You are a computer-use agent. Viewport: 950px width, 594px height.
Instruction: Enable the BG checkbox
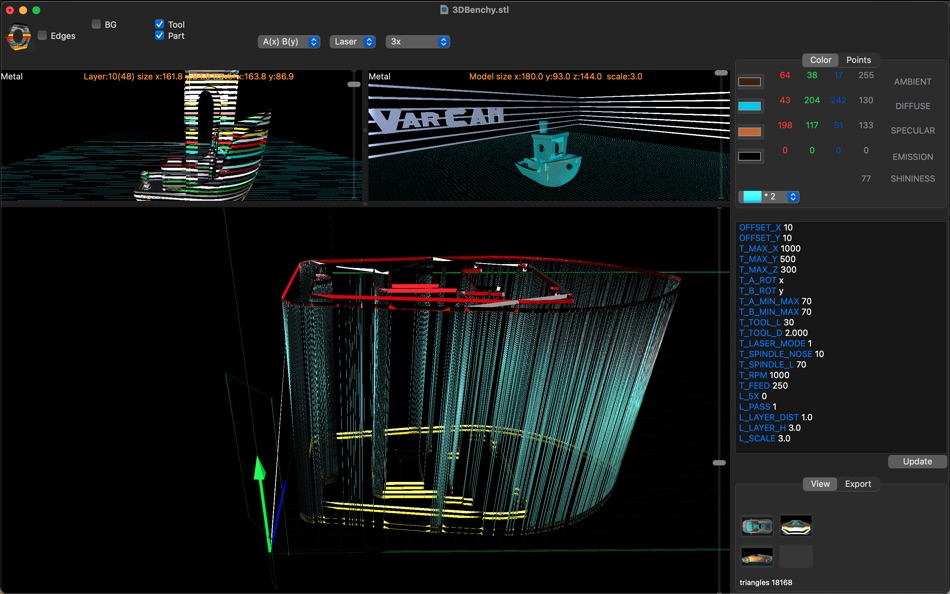coord(96,24)
